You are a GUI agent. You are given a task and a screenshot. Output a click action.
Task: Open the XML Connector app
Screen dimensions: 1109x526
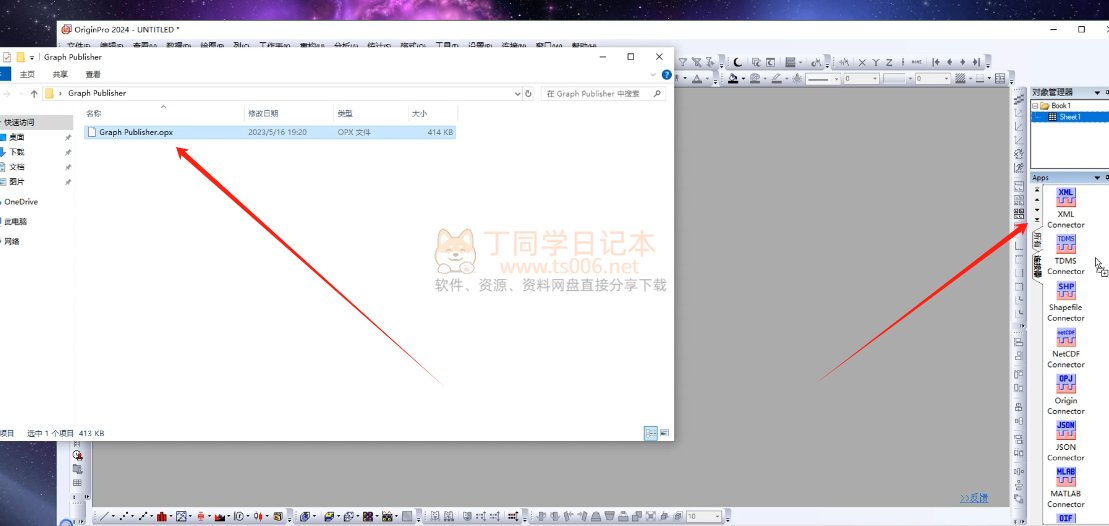coord(1065,207)
